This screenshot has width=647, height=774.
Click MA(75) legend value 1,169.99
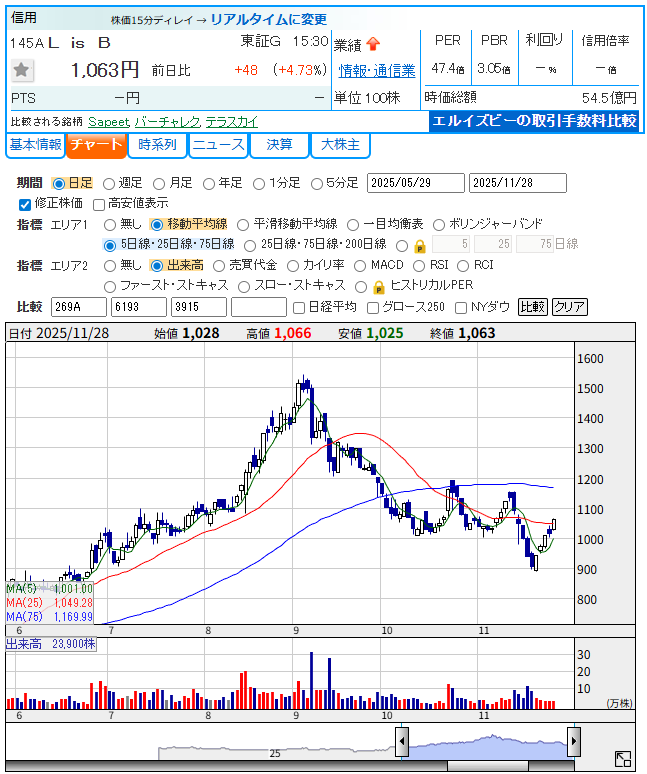coord(73,617)
